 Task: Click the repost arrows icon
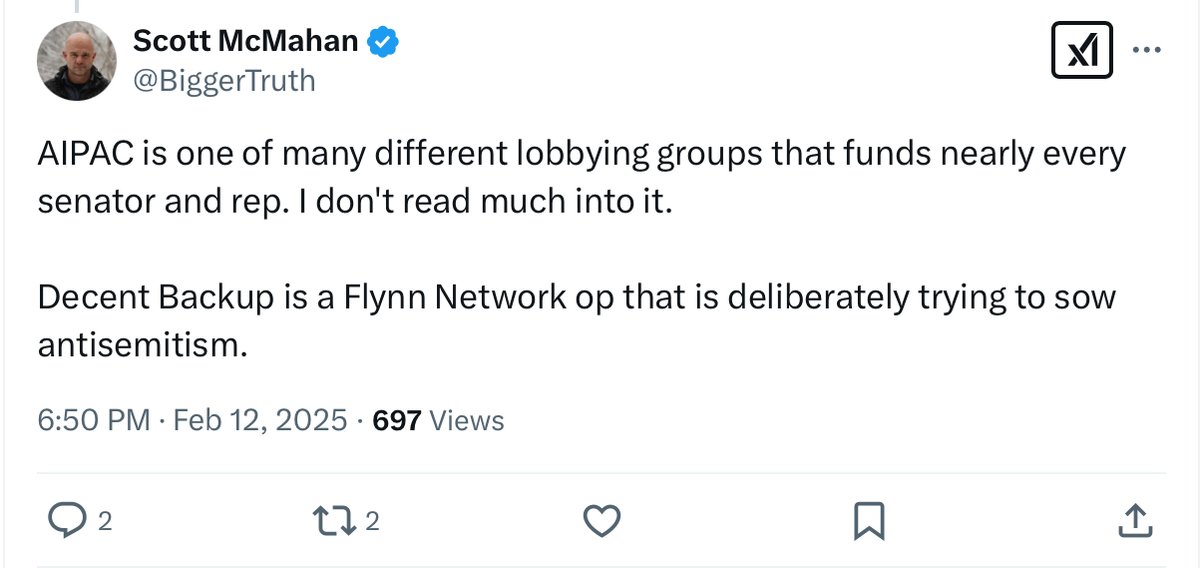coord(332,520)
